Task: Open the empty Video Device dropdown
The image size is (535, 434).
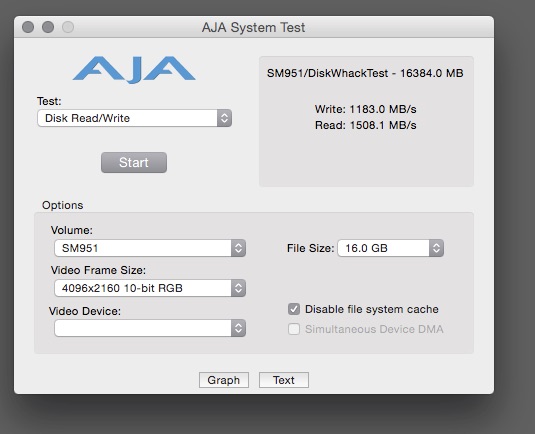Action: tap(150, 328)
